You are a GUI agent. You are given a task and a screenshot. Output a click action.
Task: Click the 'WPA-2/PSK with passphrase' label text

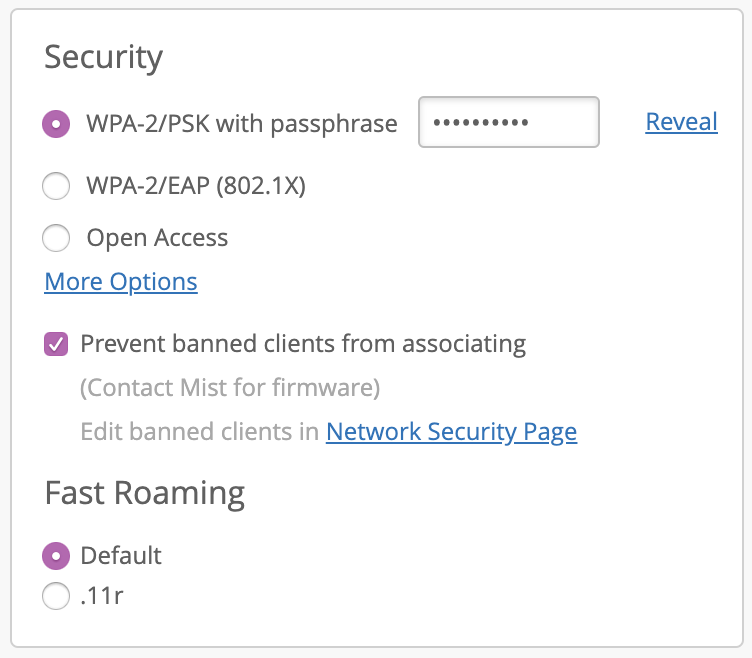pos(242,124)
